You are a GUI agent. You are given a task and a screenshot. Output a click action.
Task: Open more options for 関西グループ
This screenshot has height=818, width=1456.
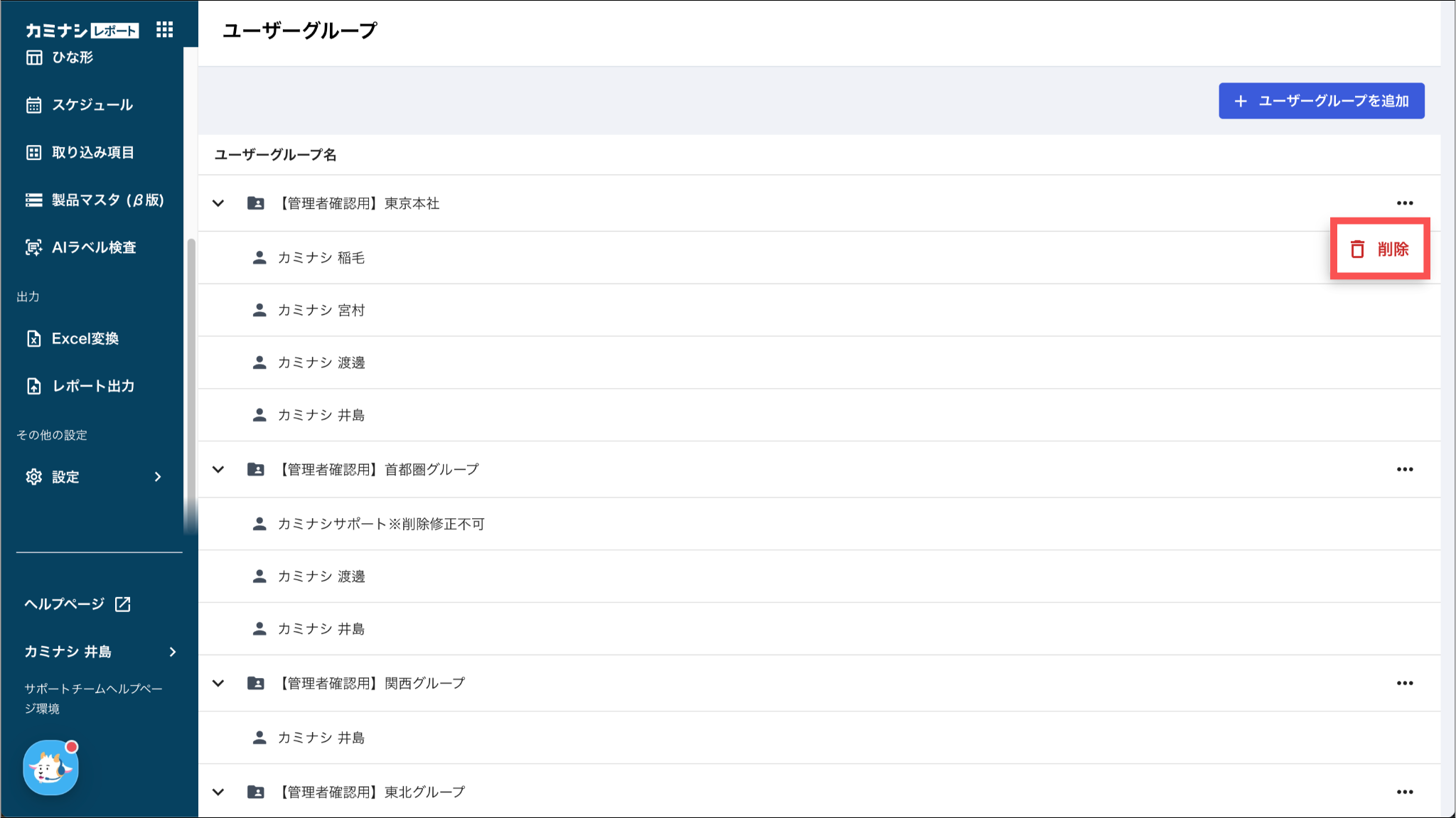coord(1404,684)
